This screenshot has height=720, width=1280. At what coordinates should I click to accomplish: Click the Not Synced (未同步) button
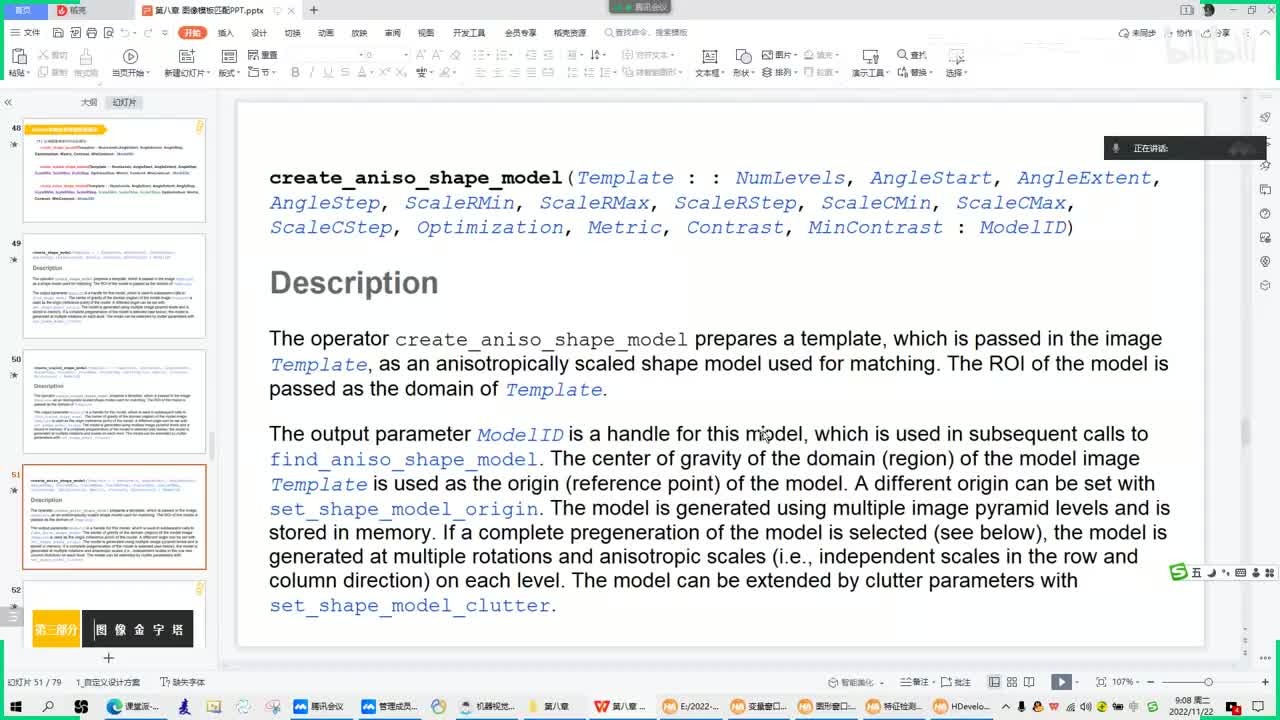pyautogui.click(x=1138, y=33)
